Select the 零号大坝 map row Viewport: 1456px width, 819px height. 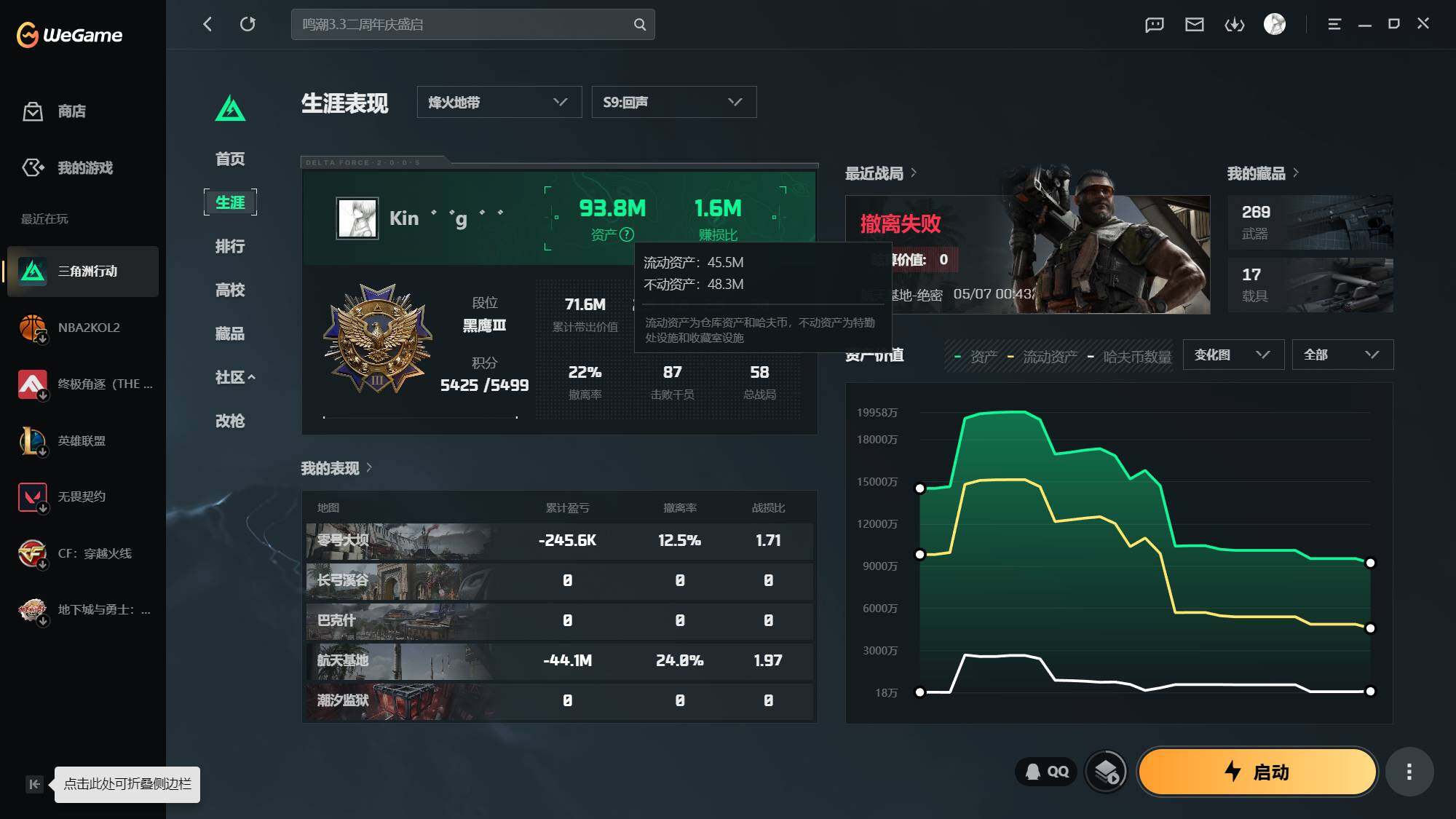point(559,541)
